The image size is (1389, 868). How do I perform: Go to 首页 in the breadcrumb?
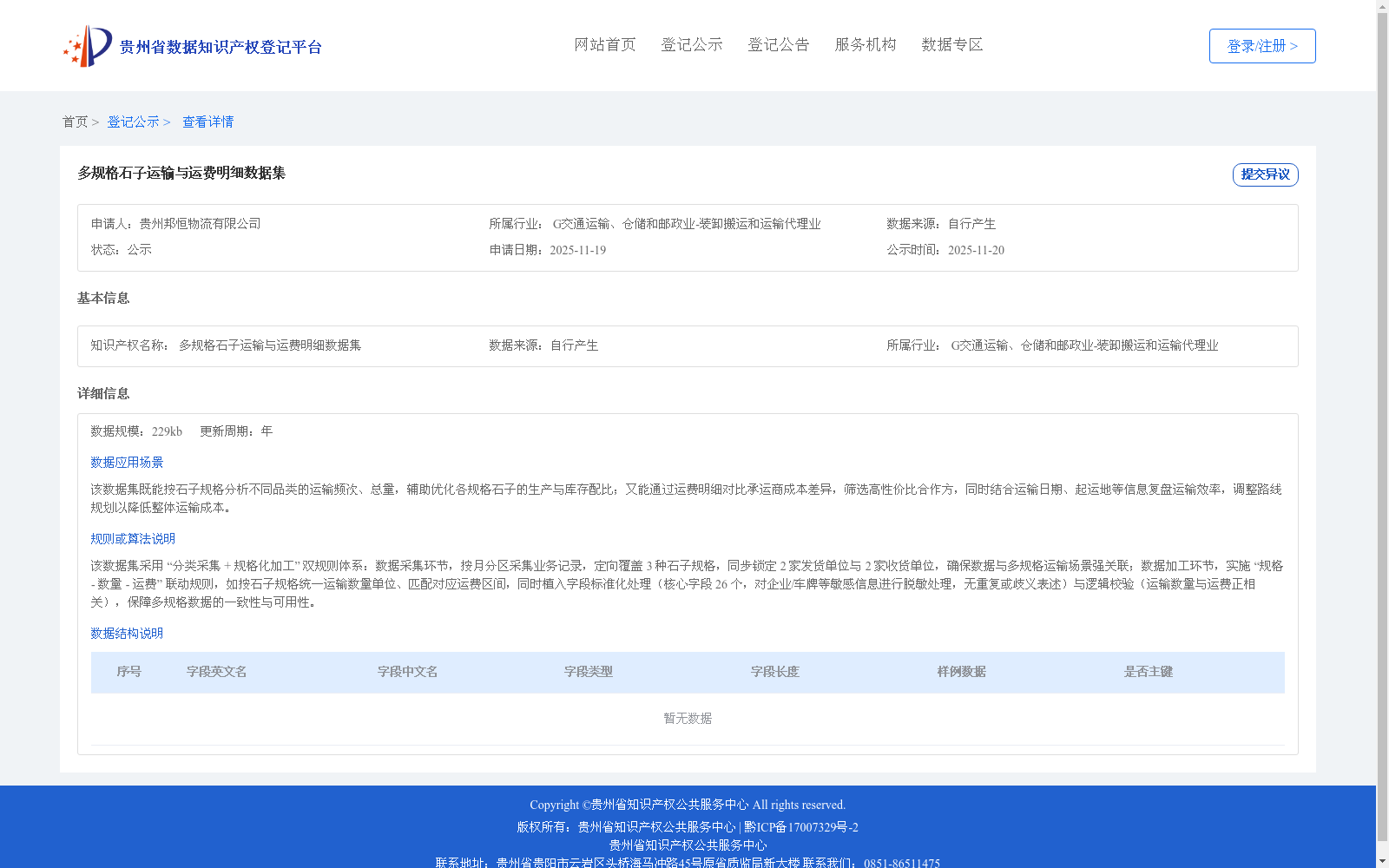(x=75, y=122)
